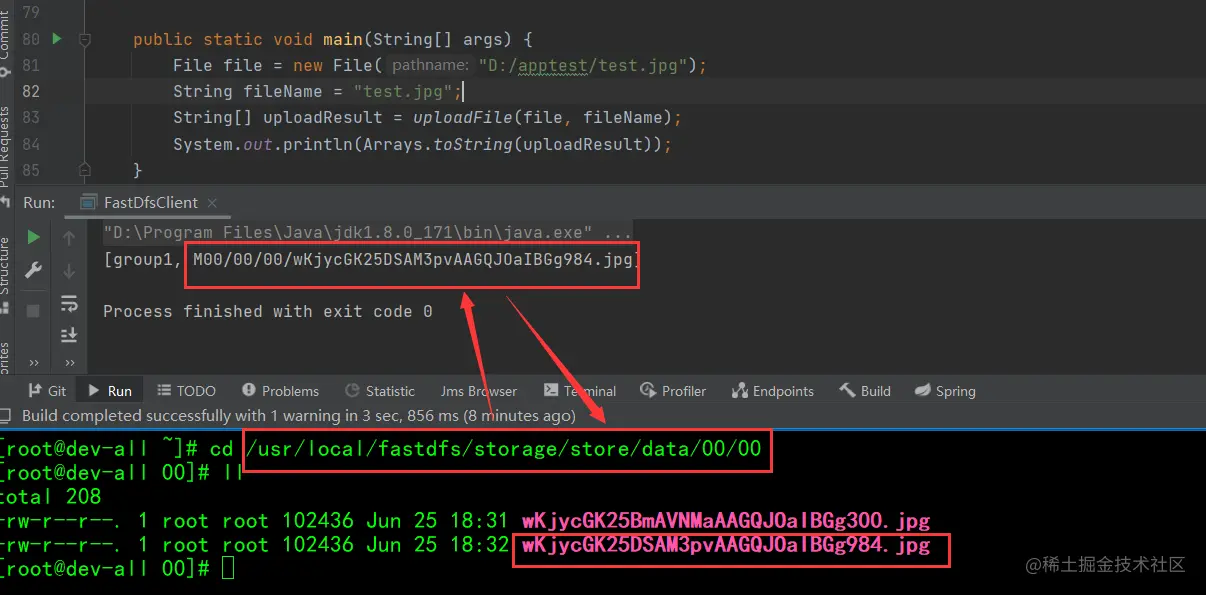Open the Statistic tool window
Image resolution: width=1206 pixels, height=595 pixels.
click(x=380, y=391)
